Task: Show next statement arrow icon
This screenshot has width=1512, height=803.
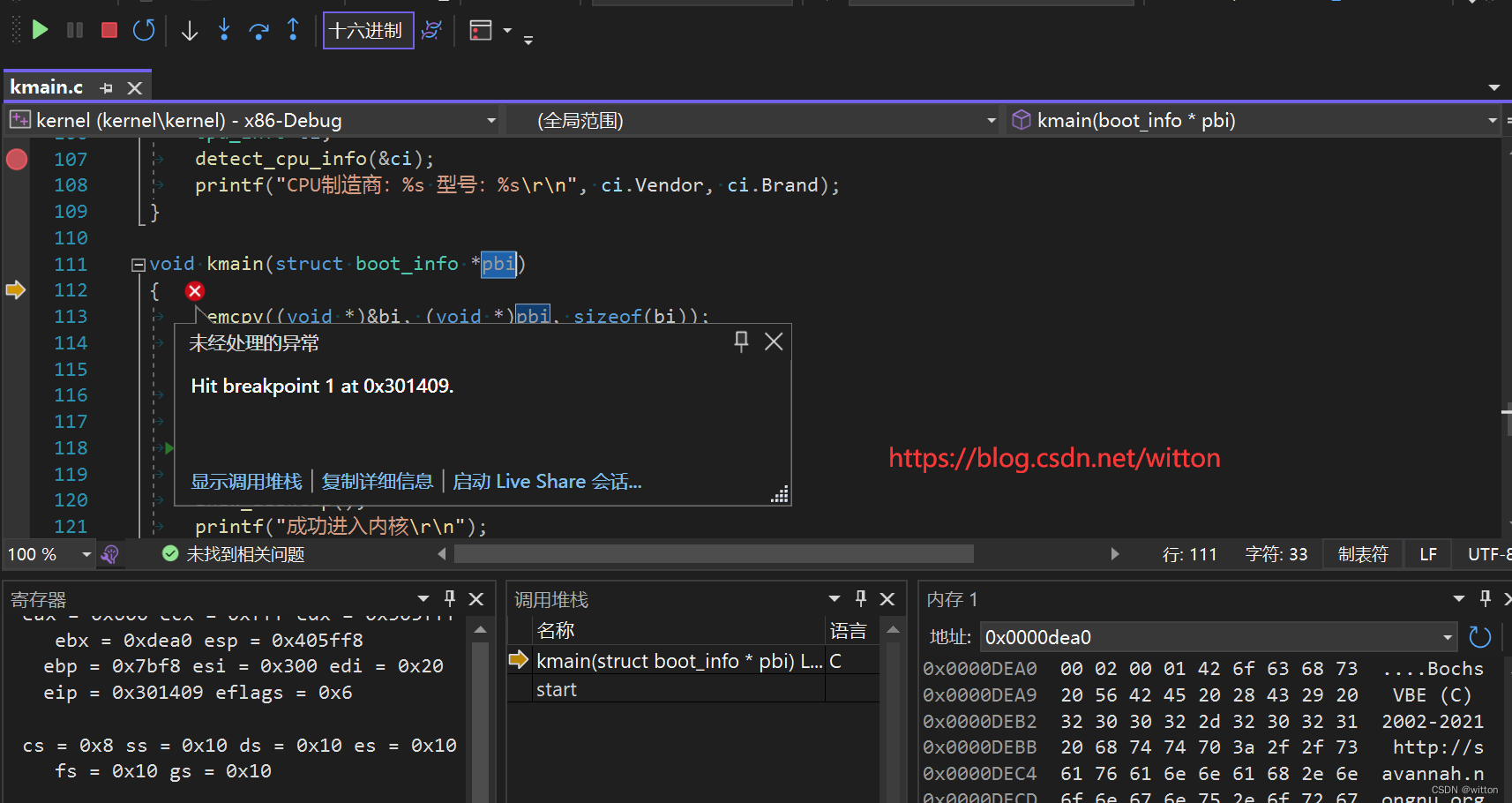Action: coord(189,31)
